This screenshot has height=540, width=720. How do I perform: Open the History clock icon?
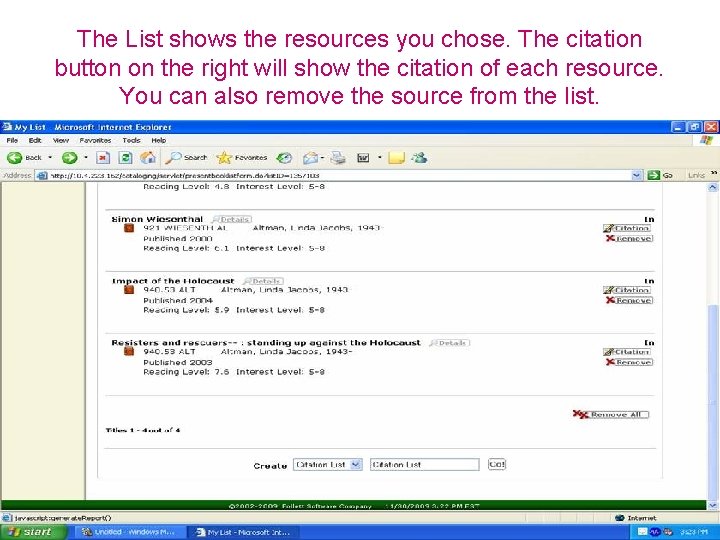coord(284,158)
